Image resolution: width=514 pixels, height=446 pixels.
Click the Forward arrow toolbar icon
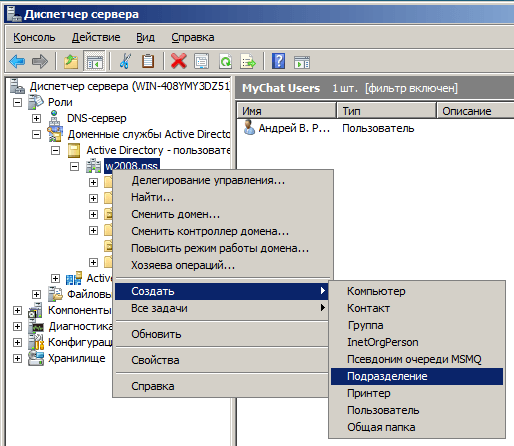tap(40, 61)
